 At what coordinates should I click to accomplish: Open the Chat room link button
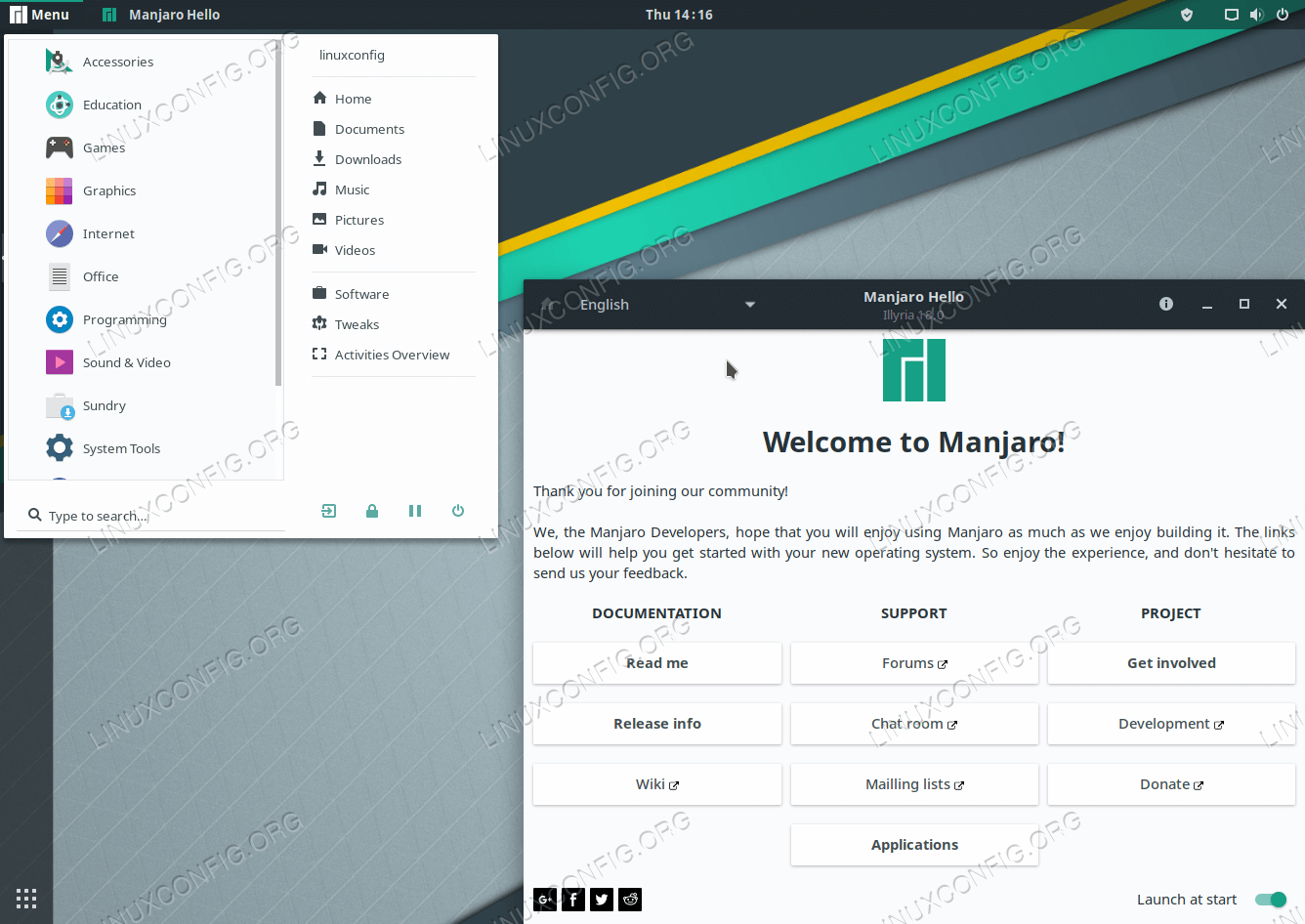[x=914, y=724]
